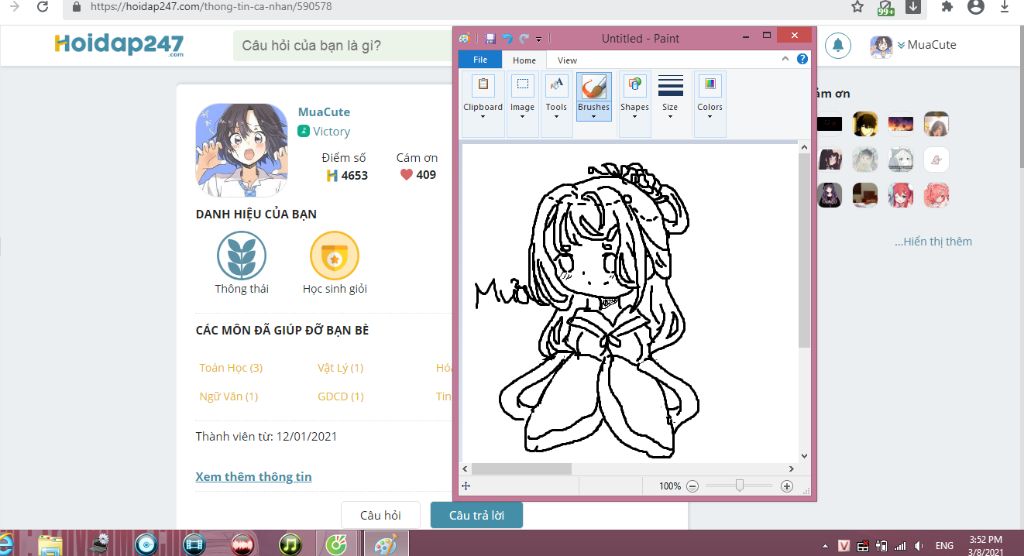The width and height of the screenshot is (1024, 556).
Task: Click the ENG language indicator
Action: click(944, 546)
